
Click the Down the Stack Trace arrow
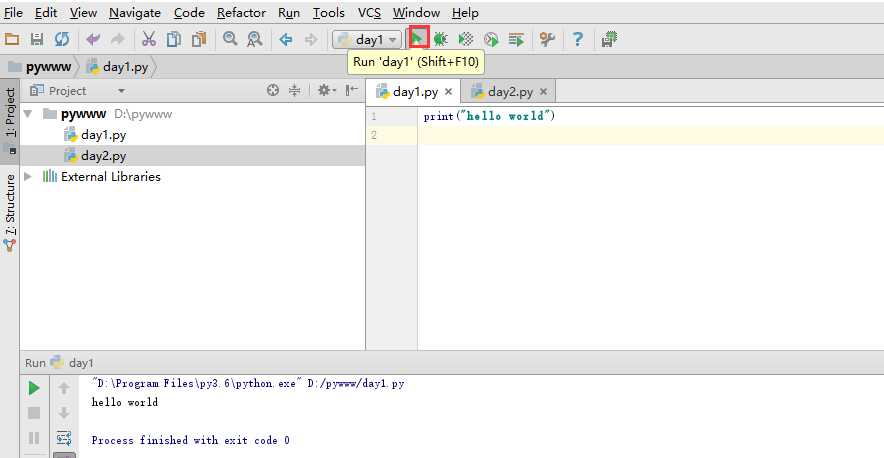64,413
